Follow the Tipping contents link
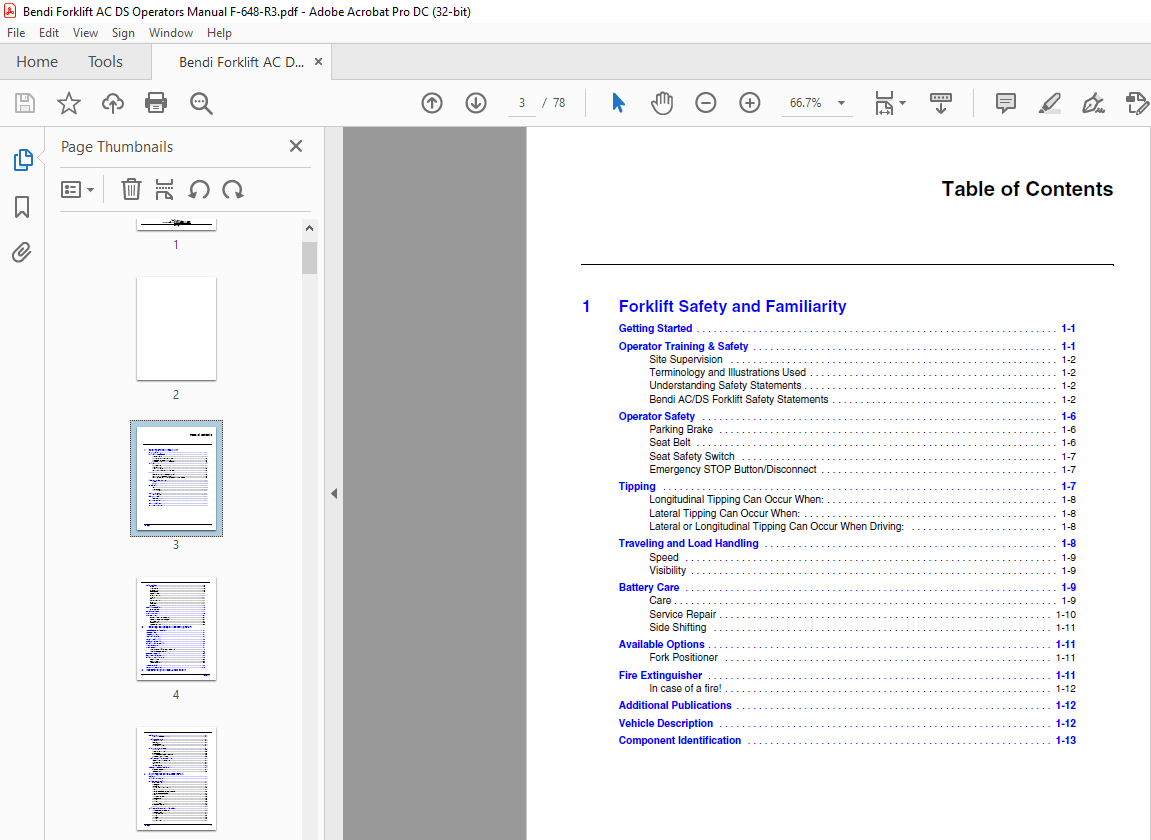This screenshot has height=840, width=1151. click(636, 486)
